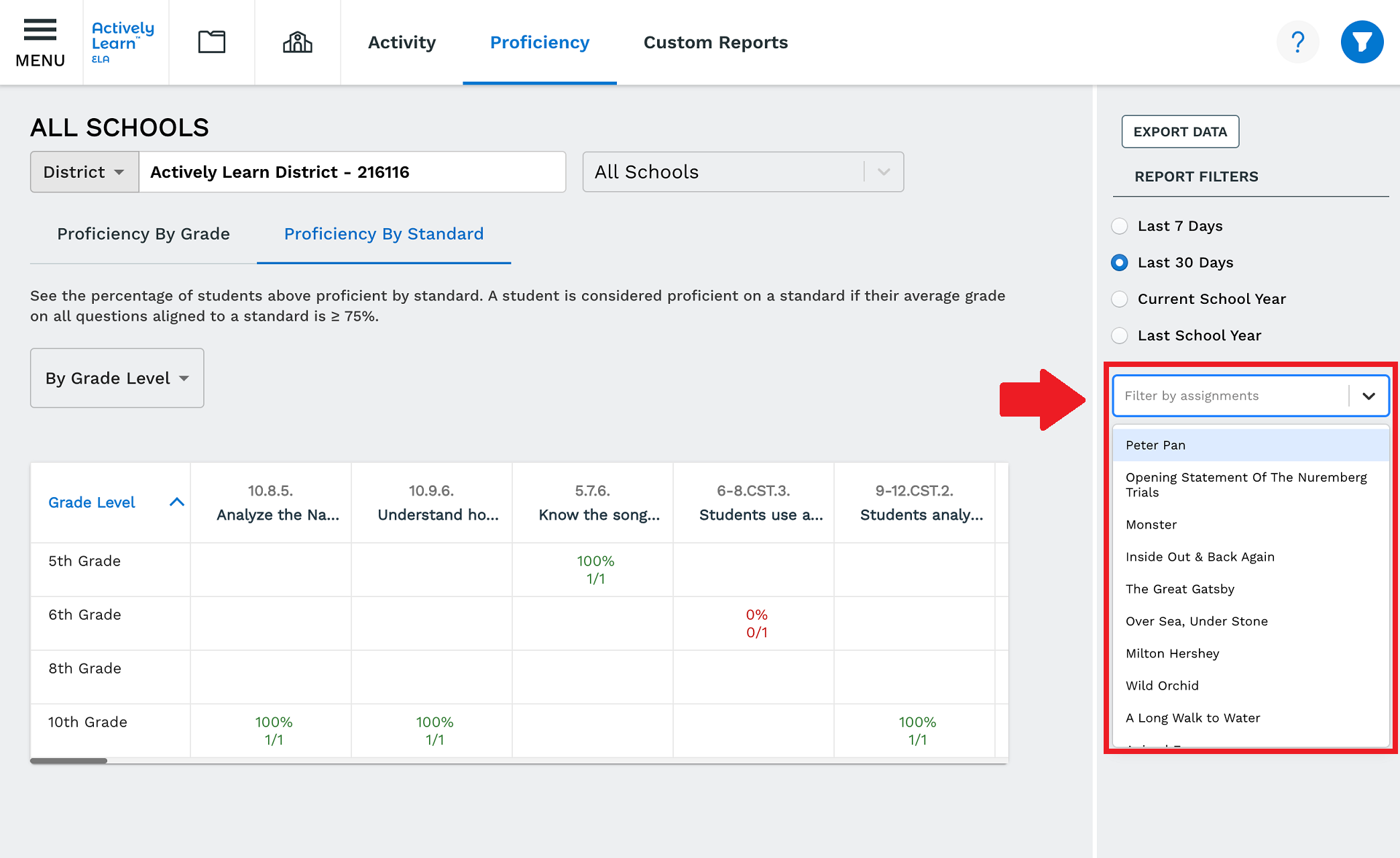
Task: Click the 10th Grade row label
Action: pos(88,722)
